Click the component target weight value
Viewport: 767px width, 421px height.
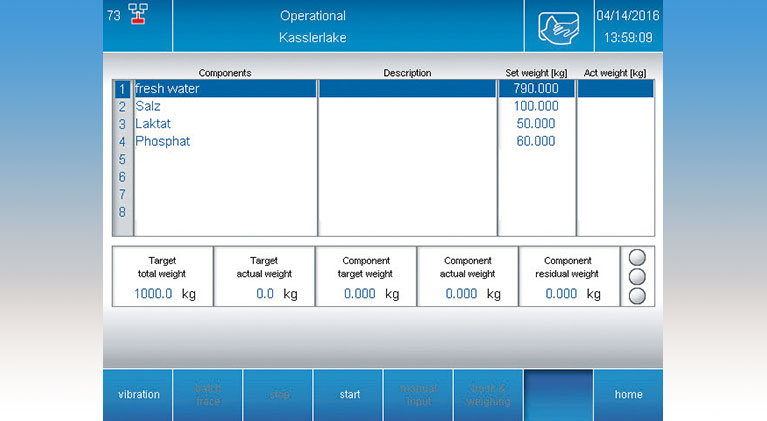pos(360,294)
